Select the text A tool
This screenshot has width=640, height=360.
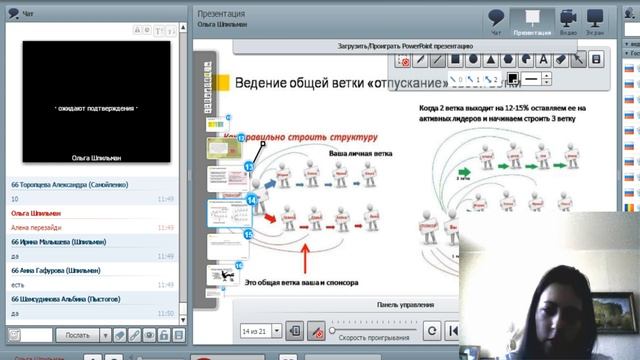pyautogui.click(x=544, y=60)
